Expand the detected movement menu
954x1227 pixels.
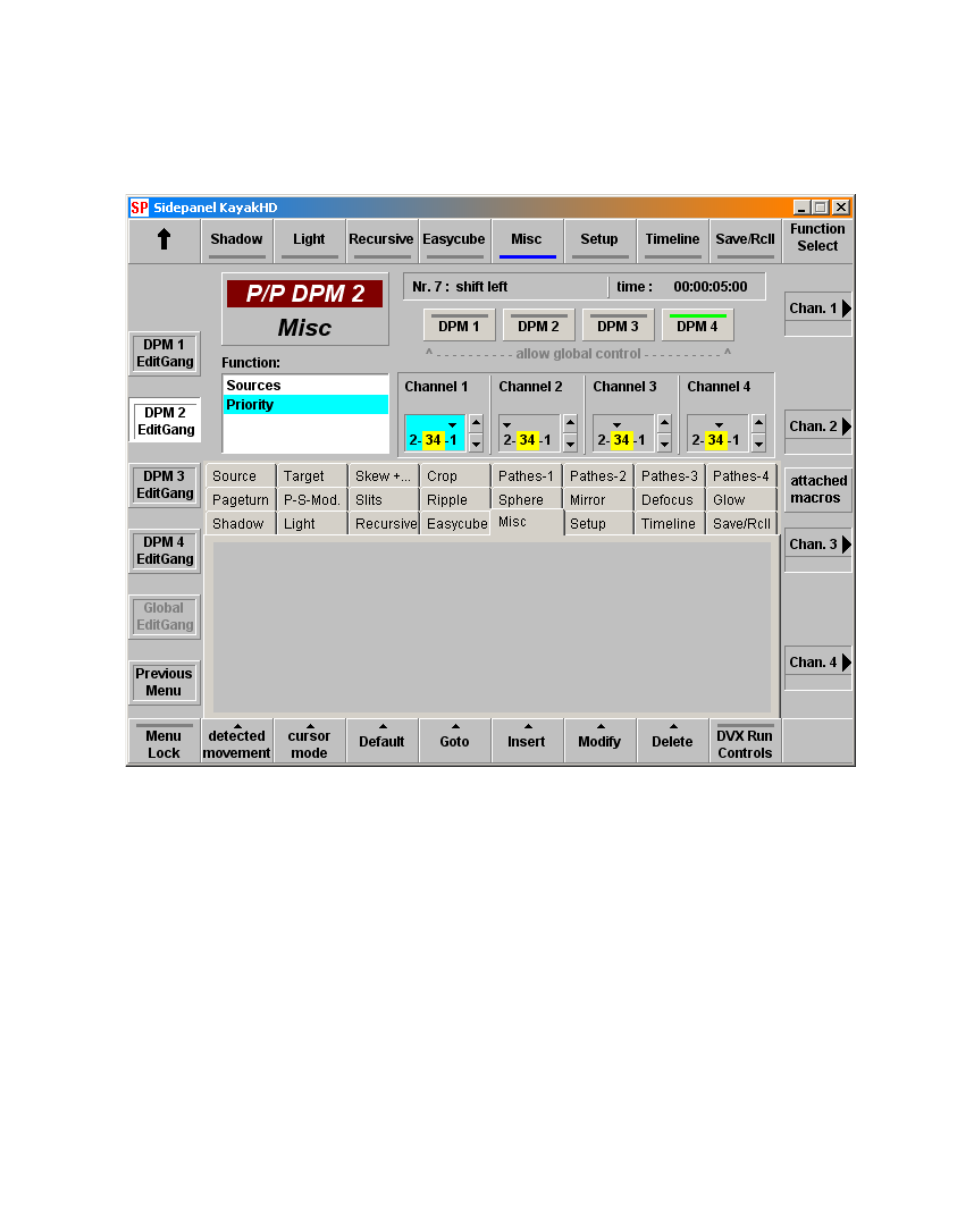237,742
